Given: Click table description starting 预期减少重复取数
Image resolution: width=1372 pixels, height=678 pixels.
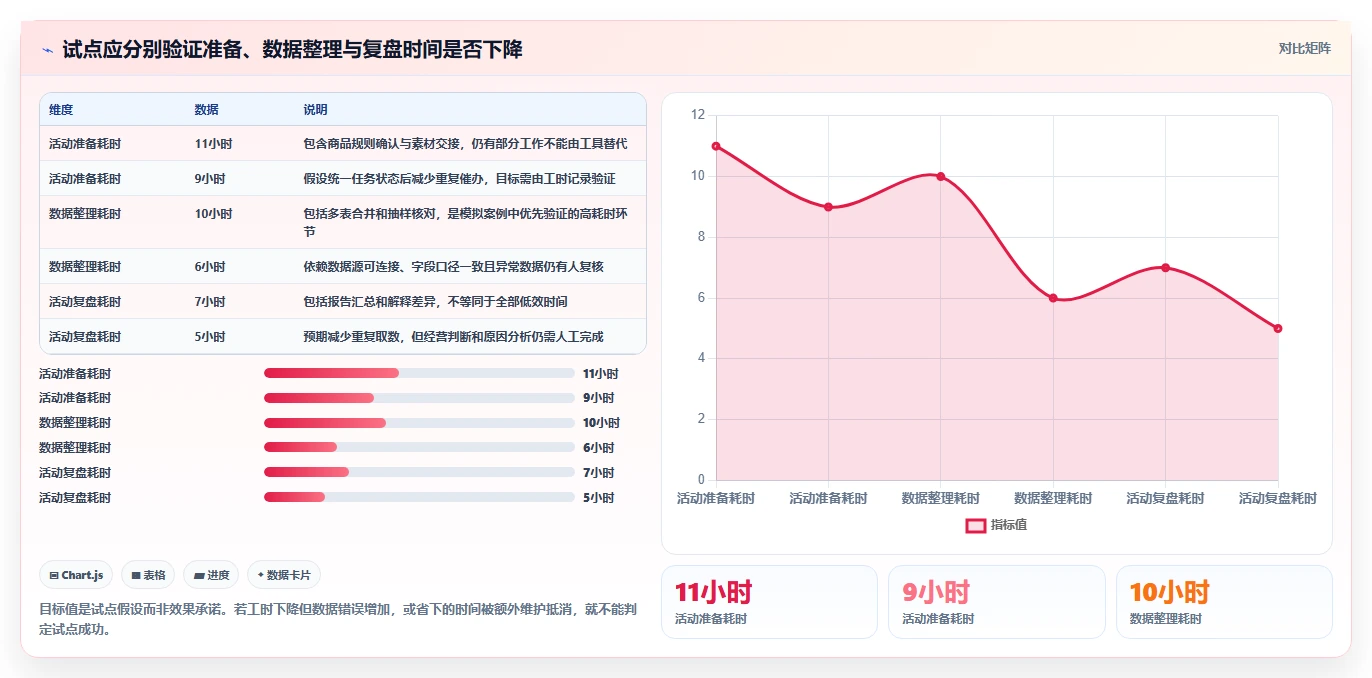Looking at the screenshot, I should point(453,337).
